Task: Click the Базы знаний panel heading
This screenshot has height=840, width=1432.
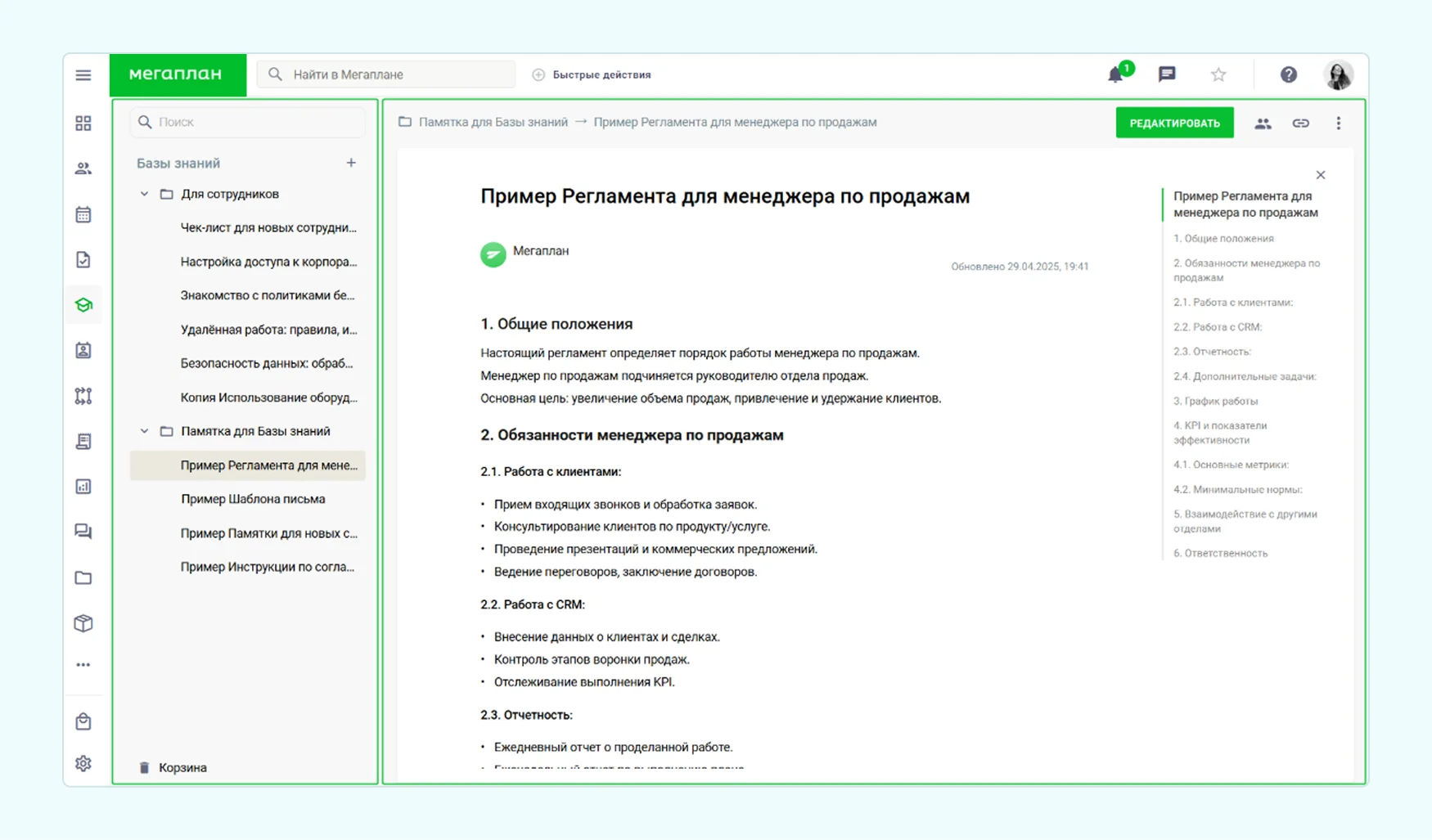Action: pos(178,164)
